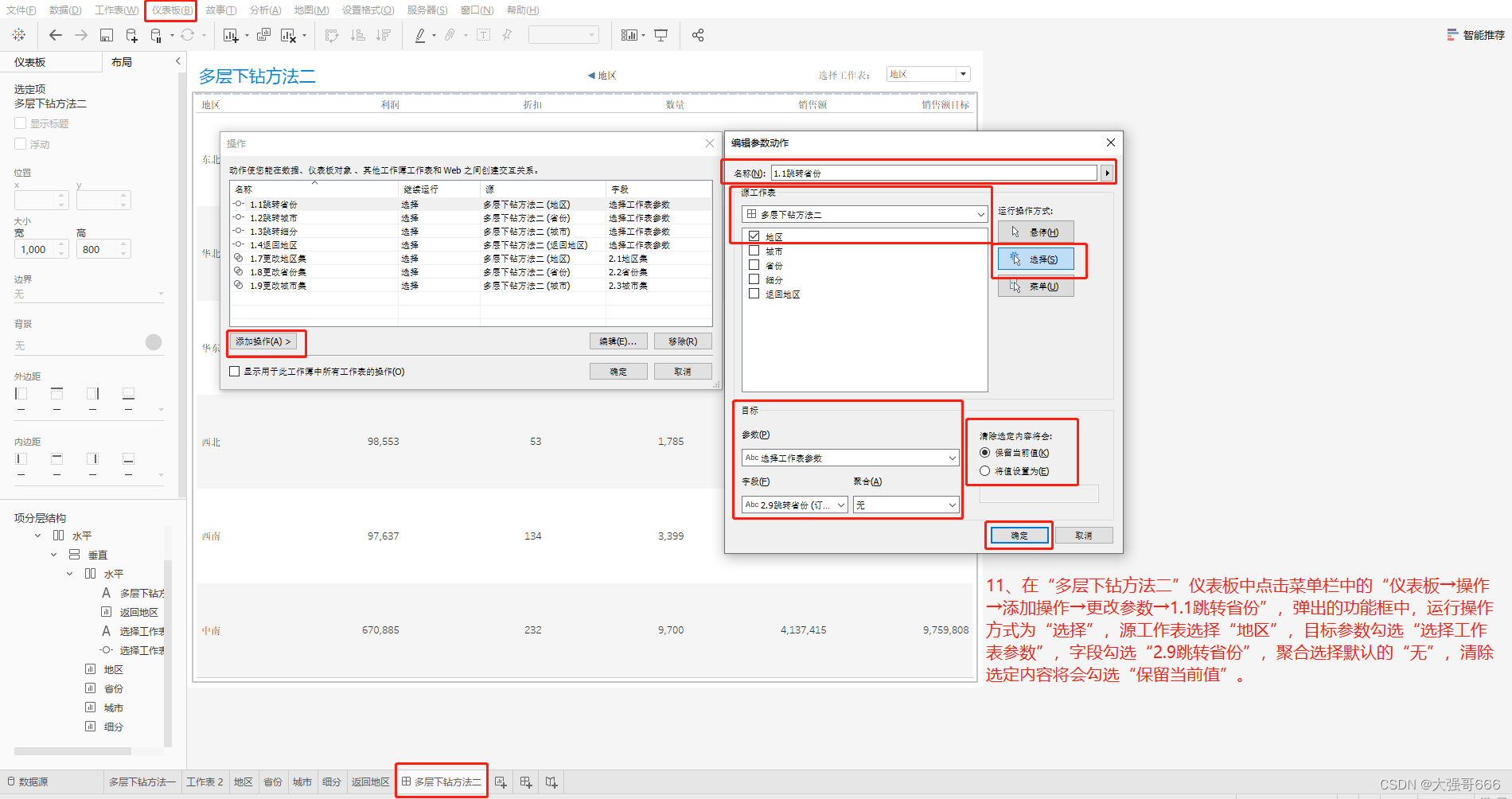
Task: Open the 选择工作表参数 parameter dropdown
Action: [x=850, y=458]
